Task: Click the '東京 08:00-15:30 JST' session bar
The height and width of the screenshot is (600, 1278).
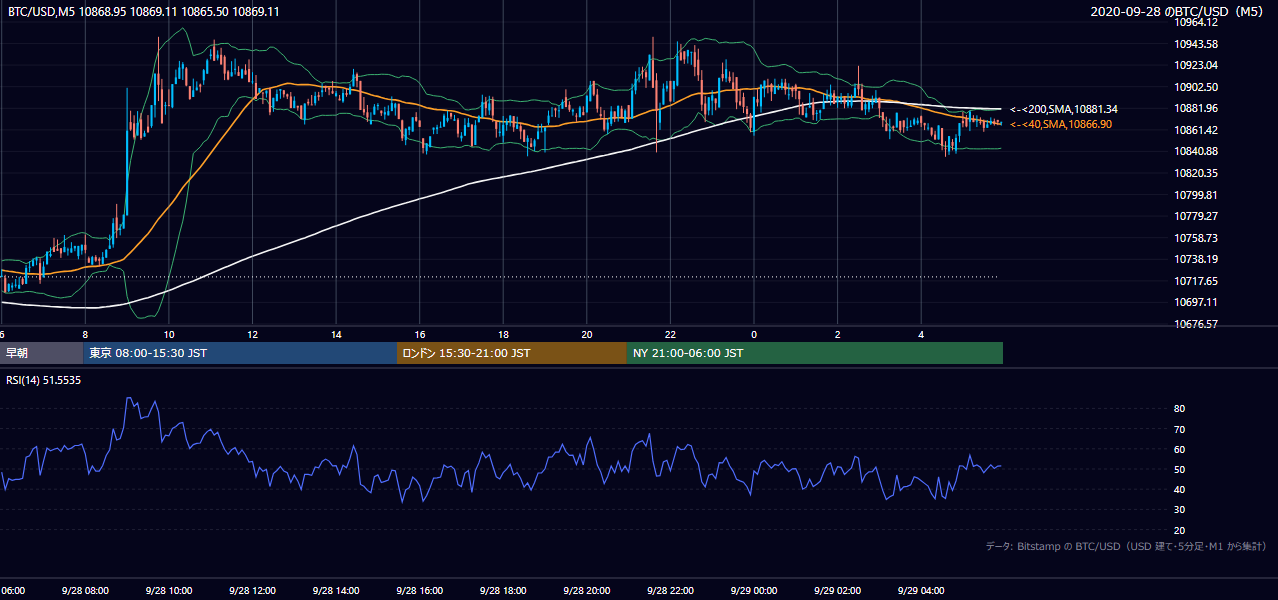Action: click(240, 353)
